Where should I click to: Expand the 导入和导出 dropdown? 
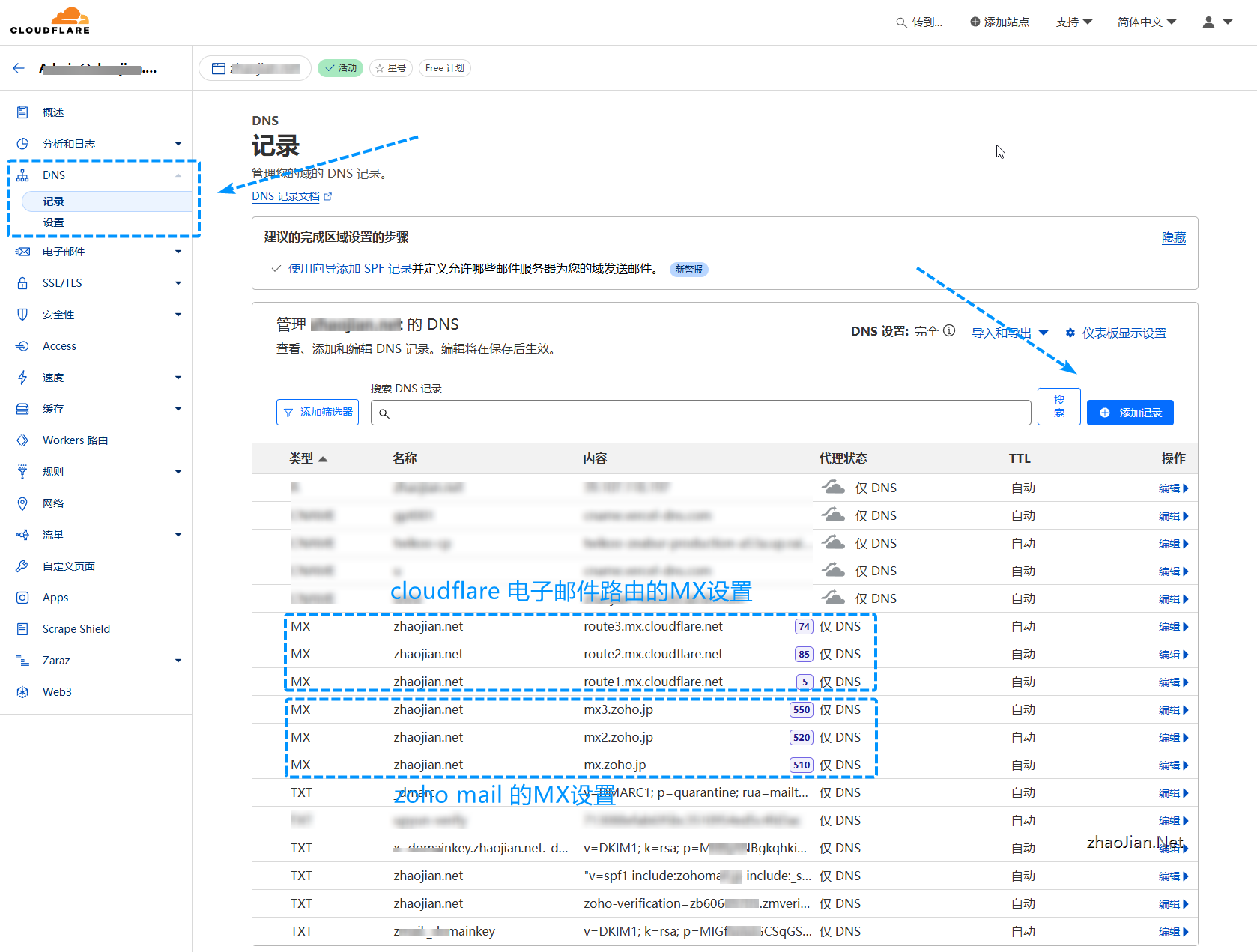click(1009, 333)
